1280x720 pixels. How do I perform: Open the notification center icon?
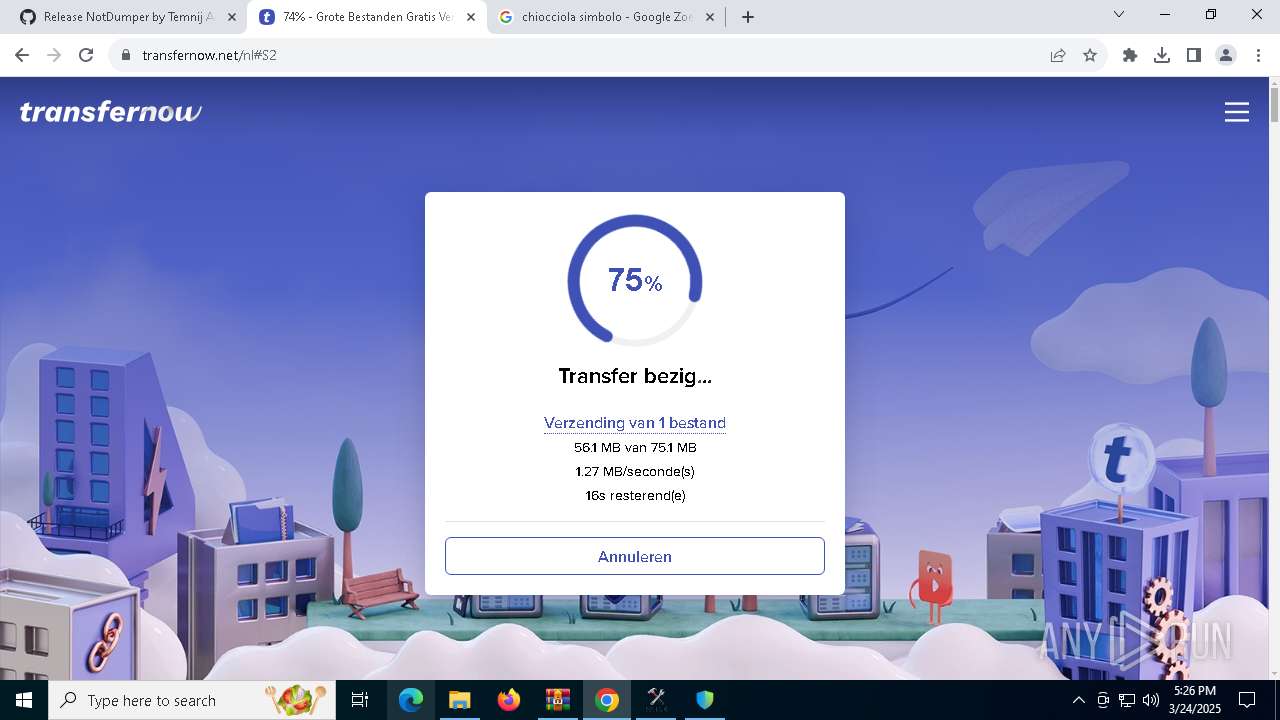click(1247, 700)
